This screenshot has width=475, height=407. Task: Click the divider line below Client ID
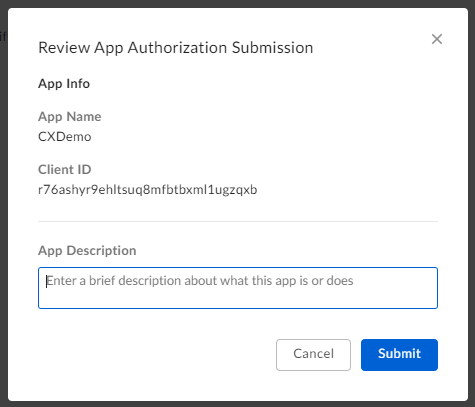click(238, 221)
